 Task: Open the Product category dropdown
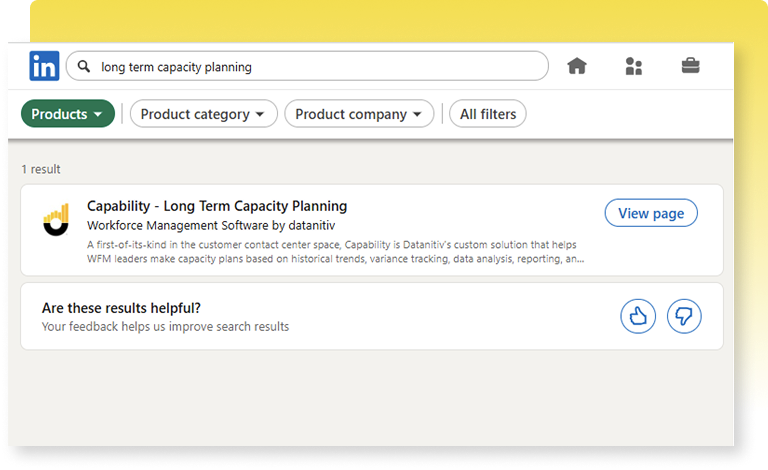tap(203, 114)
